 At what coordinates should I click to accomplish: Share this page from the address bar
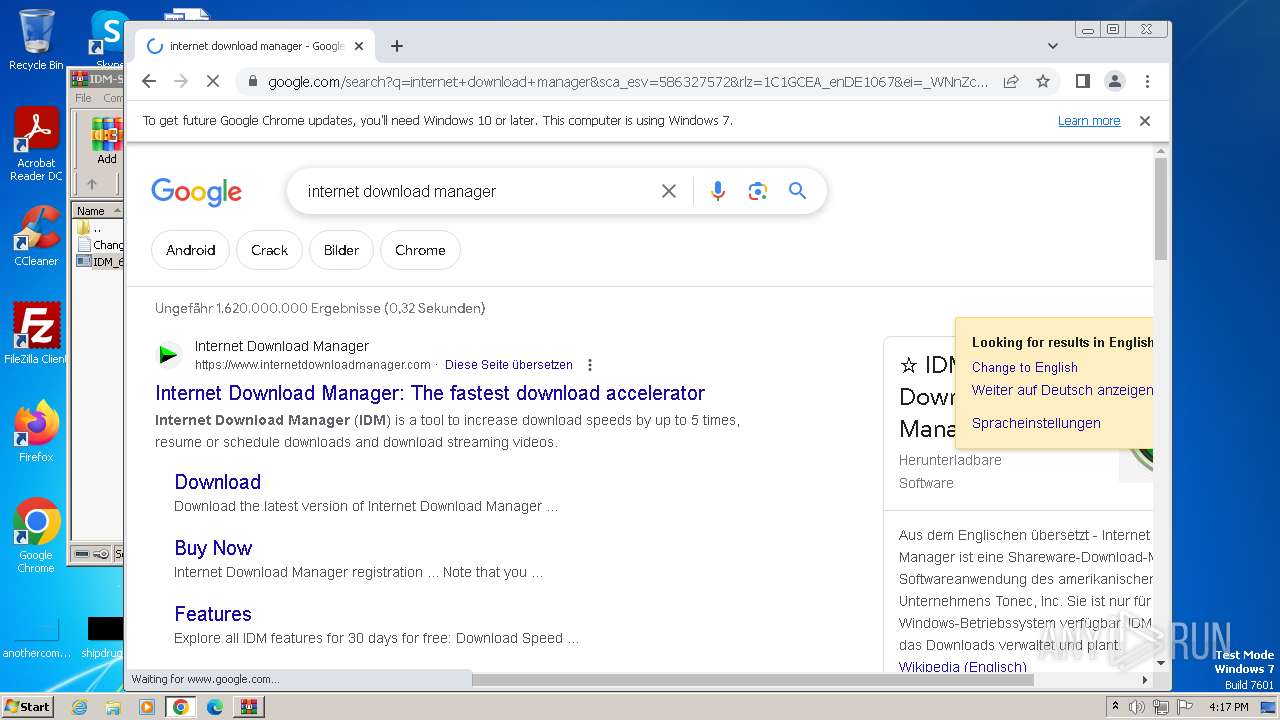point(1011,81)
